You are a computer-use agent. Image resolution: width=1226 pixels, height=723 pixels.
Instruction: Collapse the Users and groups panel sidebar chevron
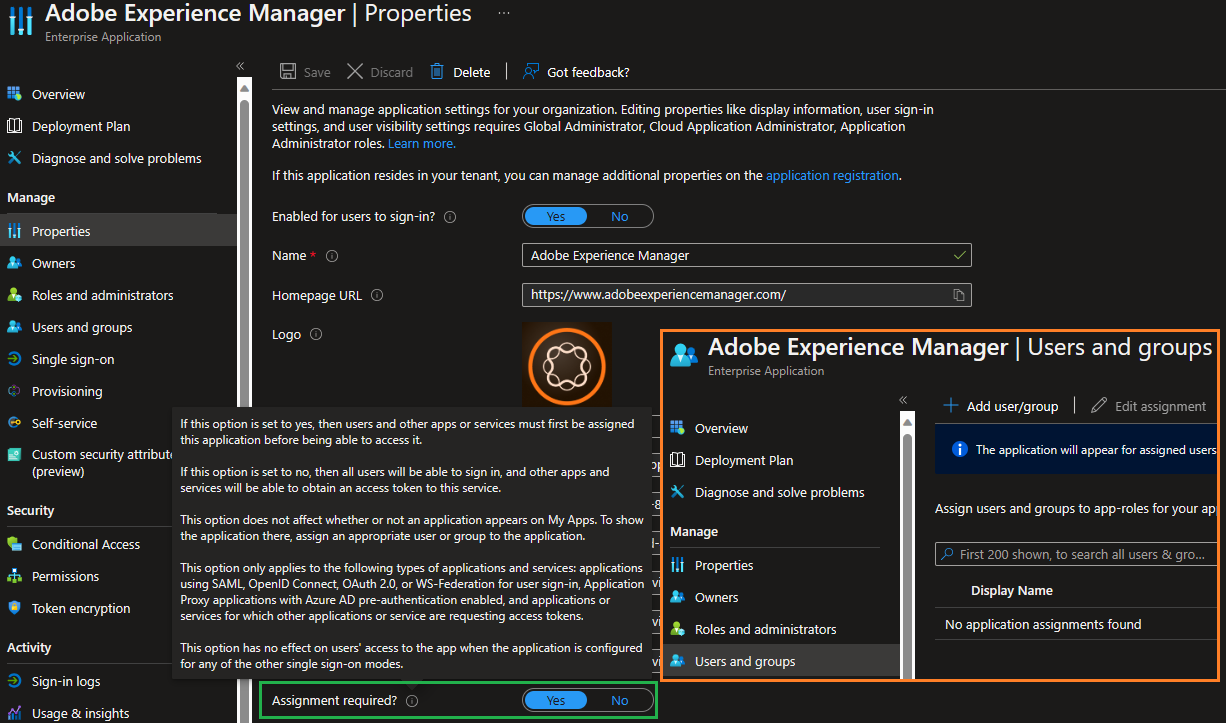[x=903, y=400]
